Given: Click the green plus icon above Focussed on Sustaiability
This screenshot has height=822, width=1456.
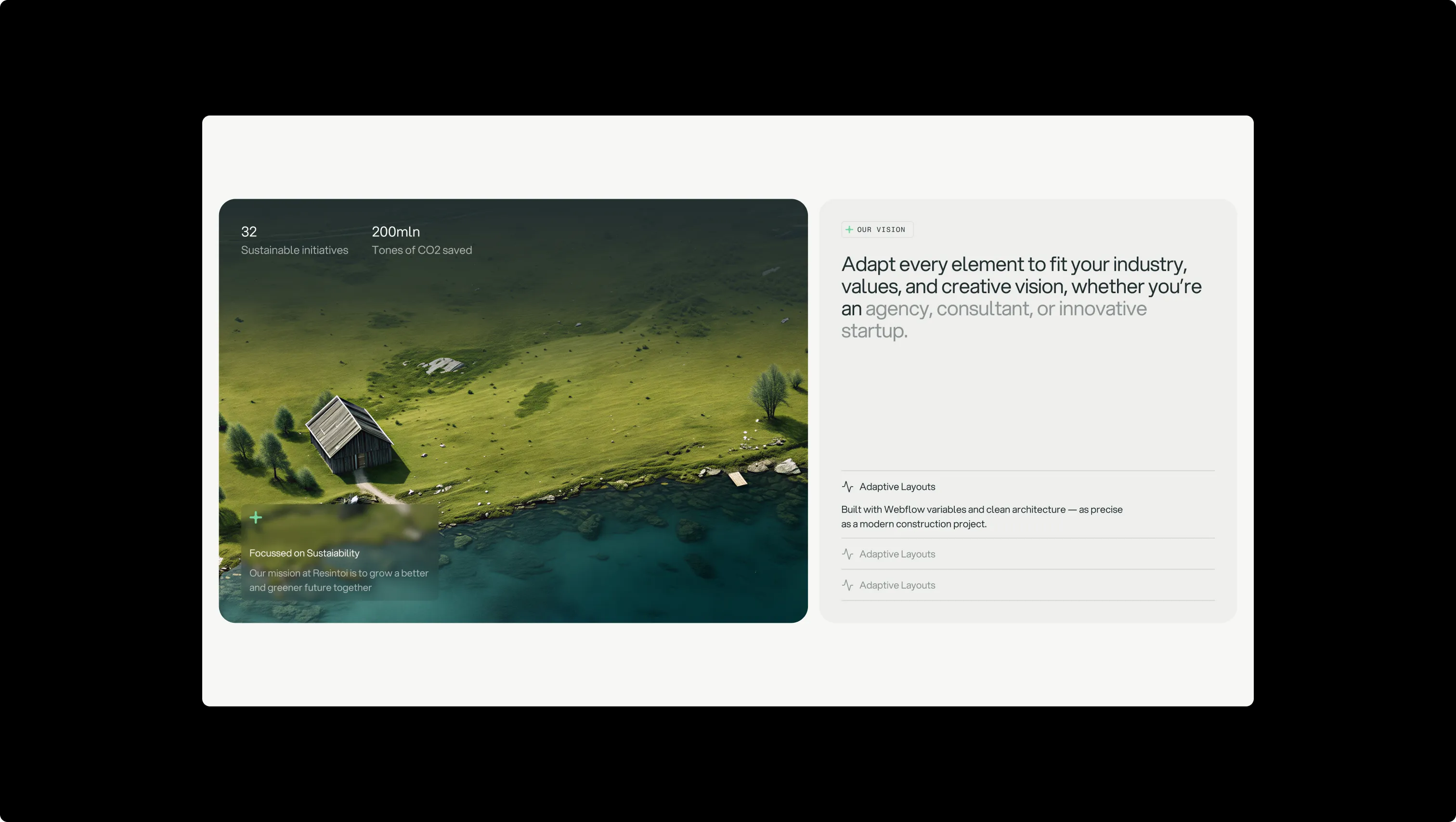Looking at the screenshot, I should pos(256,517).
